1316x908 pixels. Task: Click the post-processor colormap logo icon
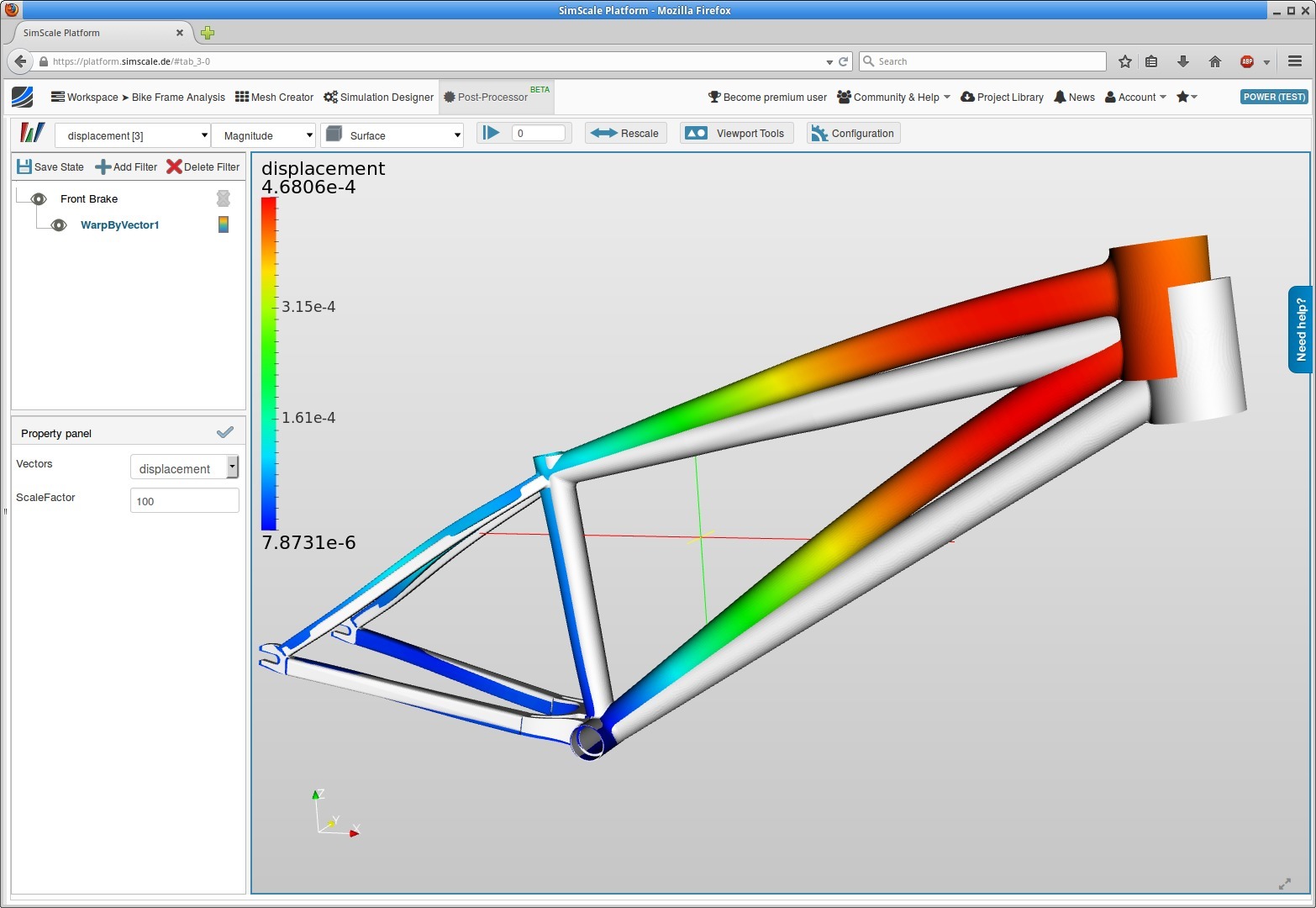32,133
